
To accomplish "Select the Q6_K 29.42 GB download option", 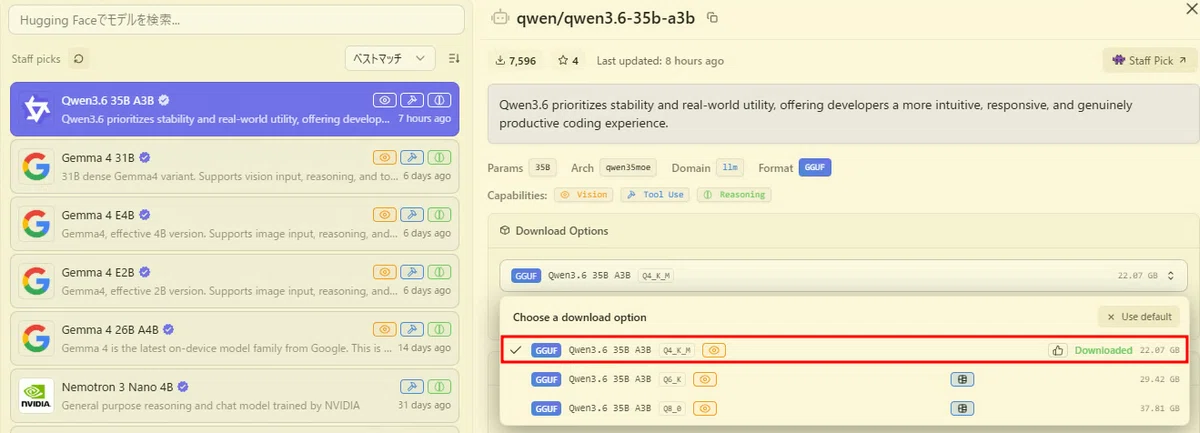I will pos(843,379).
